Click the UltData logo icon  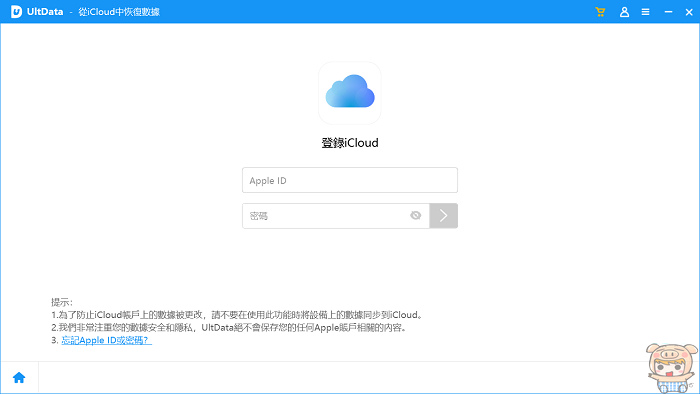[x=16, y=12]
